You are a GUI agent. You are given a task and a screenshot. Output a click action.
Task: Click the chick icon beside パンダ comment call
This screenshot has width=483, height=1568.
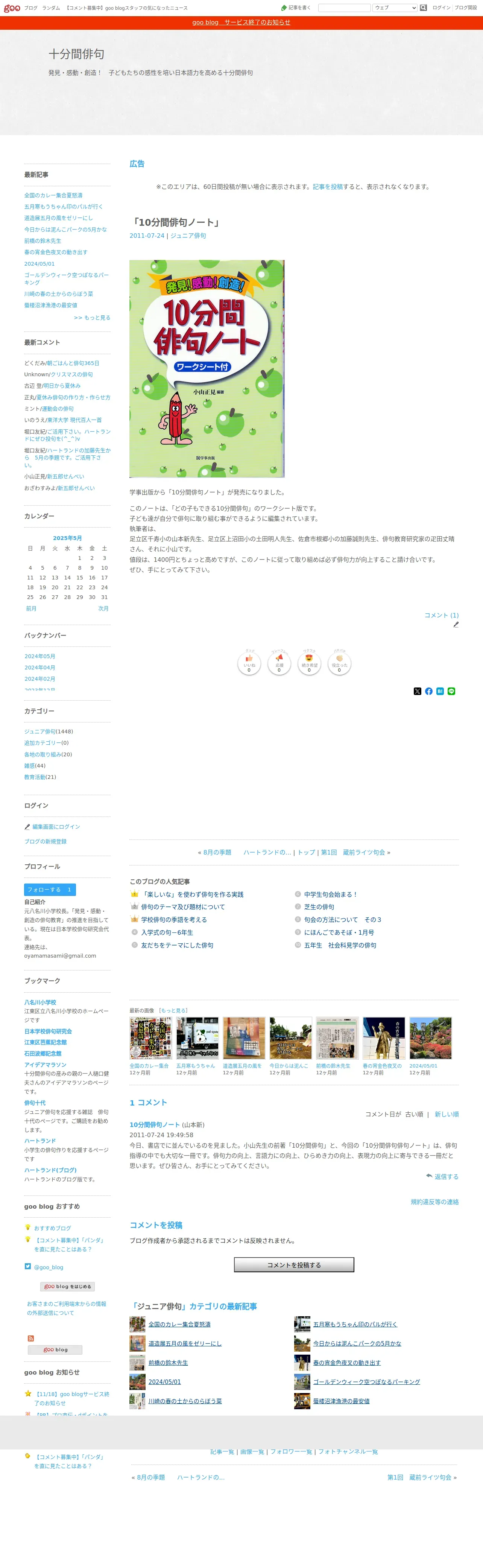pyautogui.click(x=27, y=1457)
